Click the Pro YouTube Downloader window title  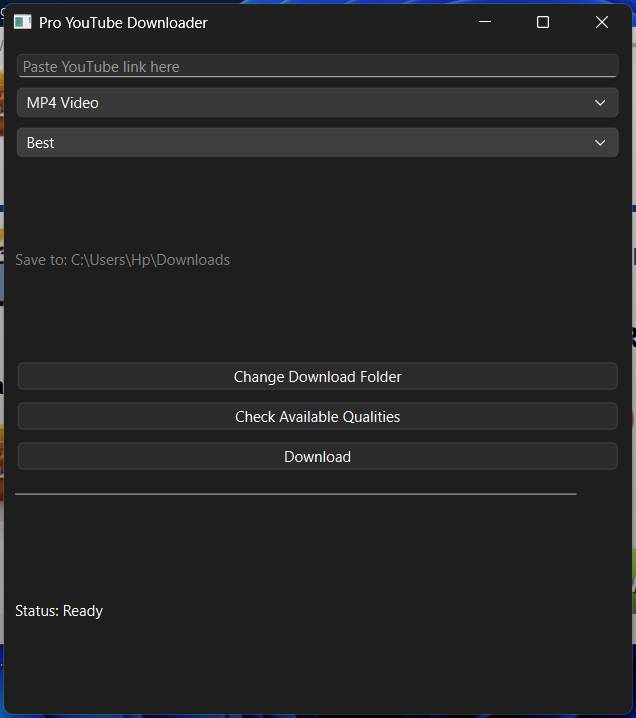pos(123,22)
